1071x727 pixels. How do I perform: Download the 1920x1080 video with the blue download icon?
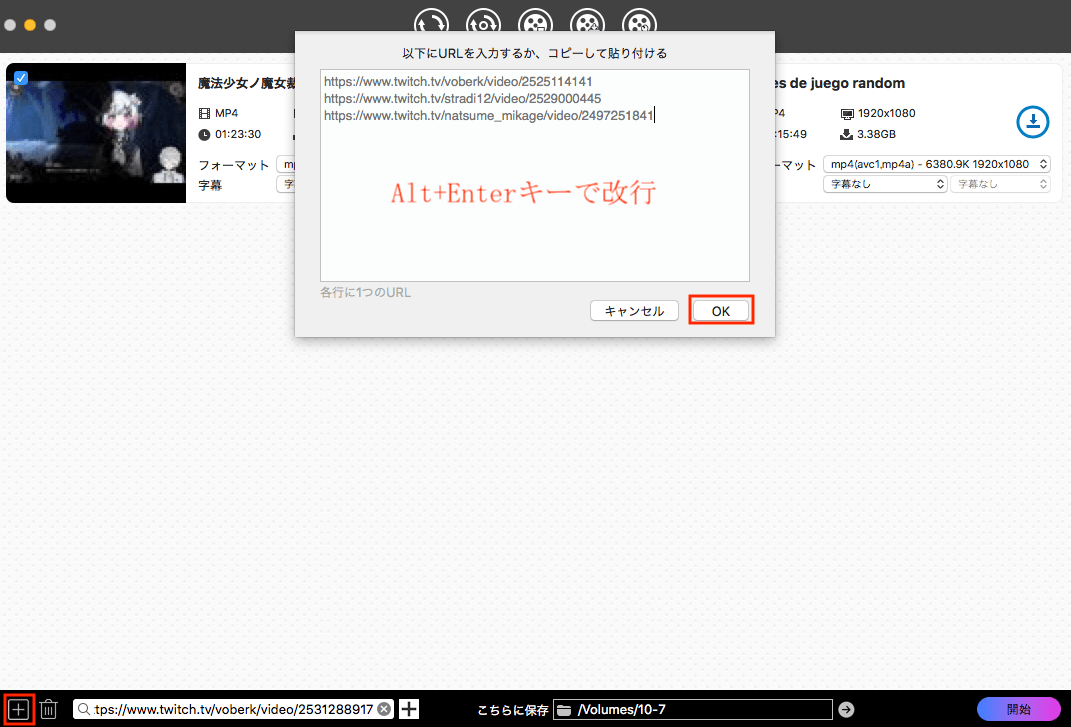point(1033,122)
